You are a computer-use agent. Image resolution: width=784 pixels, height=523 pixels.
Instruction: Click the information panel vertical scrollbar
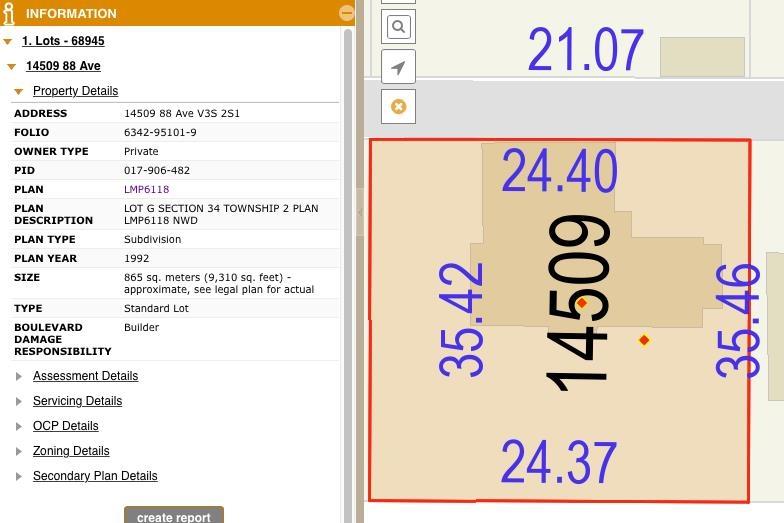[x=348, y=270]
